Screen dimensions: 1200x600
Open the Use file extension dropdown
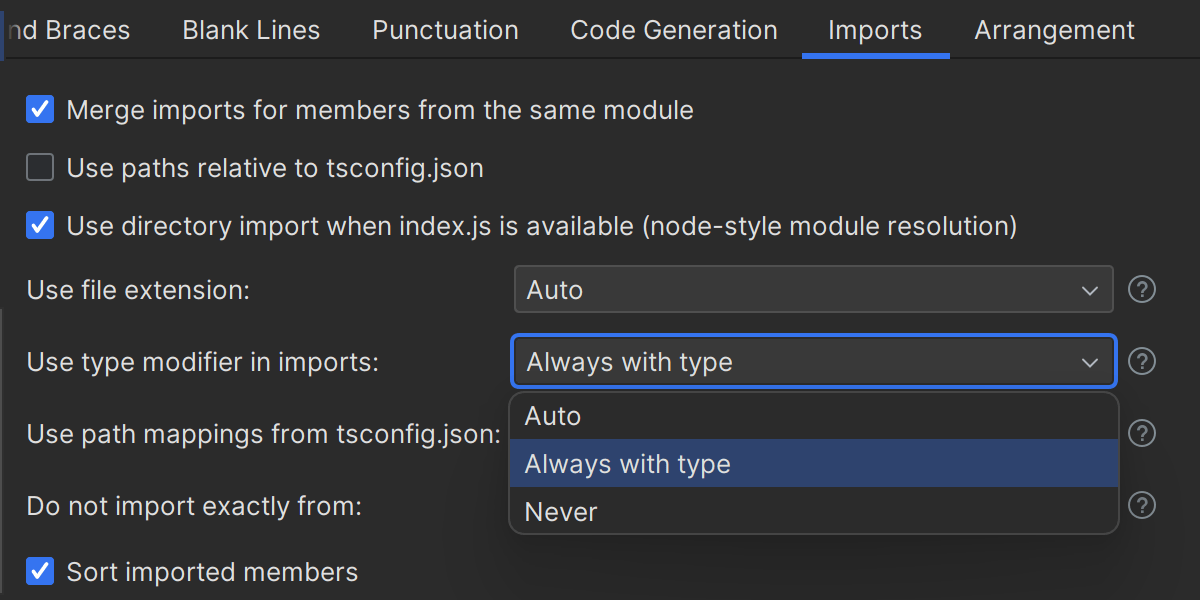[x=813, y=290]
